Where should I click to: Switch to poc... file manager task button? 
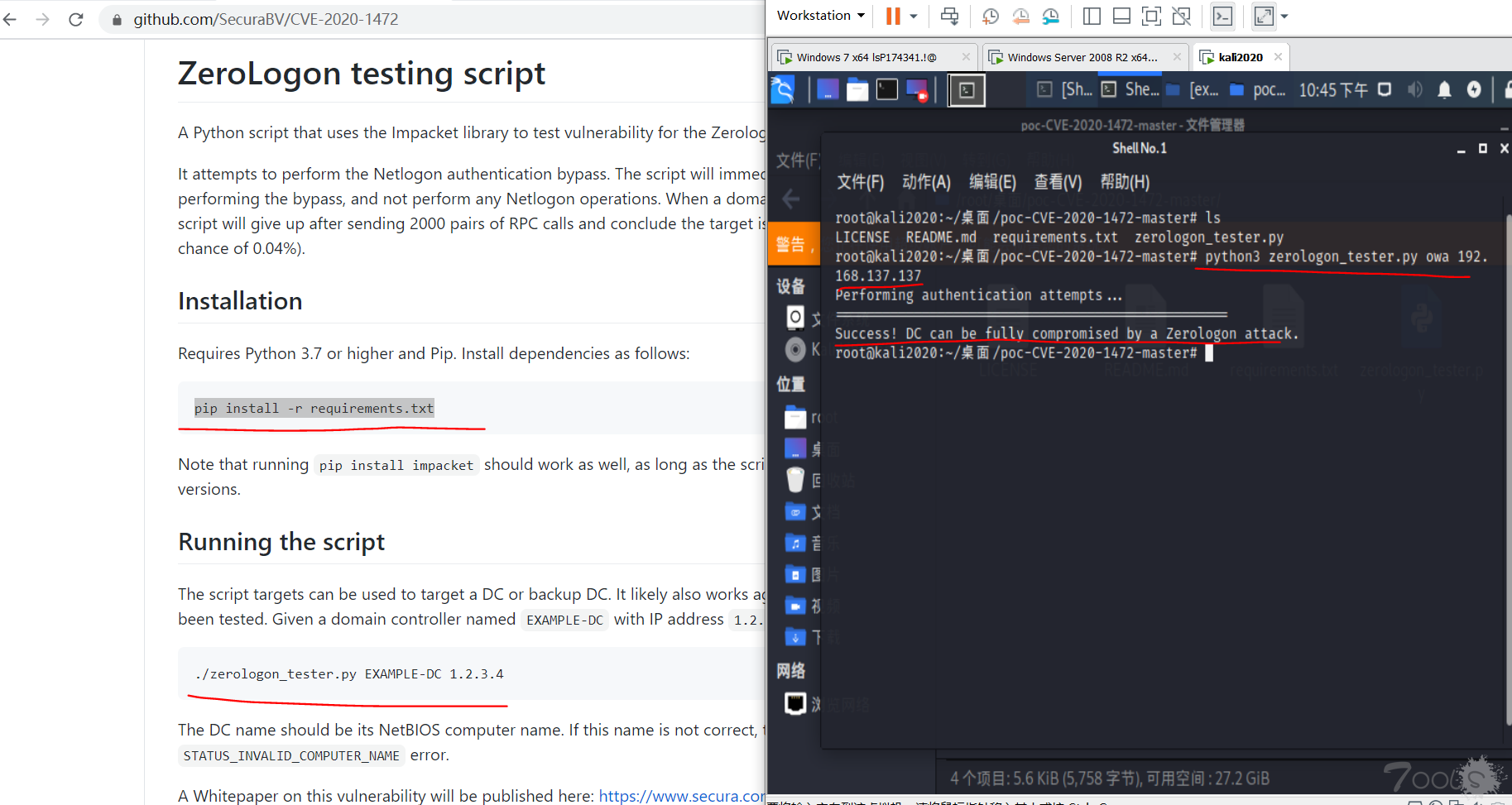(1257, 89)
